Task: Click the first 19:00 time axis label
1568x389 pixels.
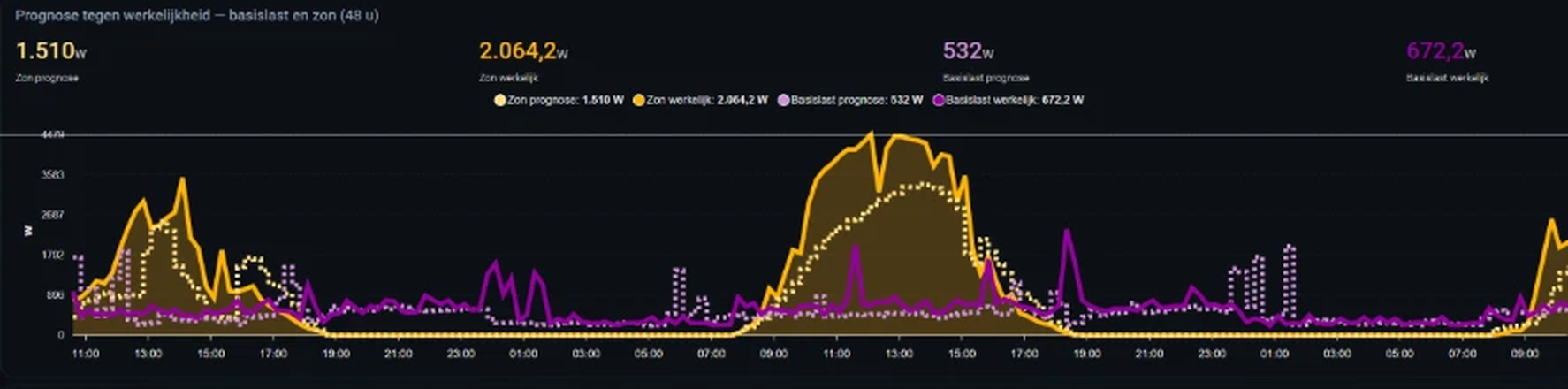Action: (x=336, y=354)
